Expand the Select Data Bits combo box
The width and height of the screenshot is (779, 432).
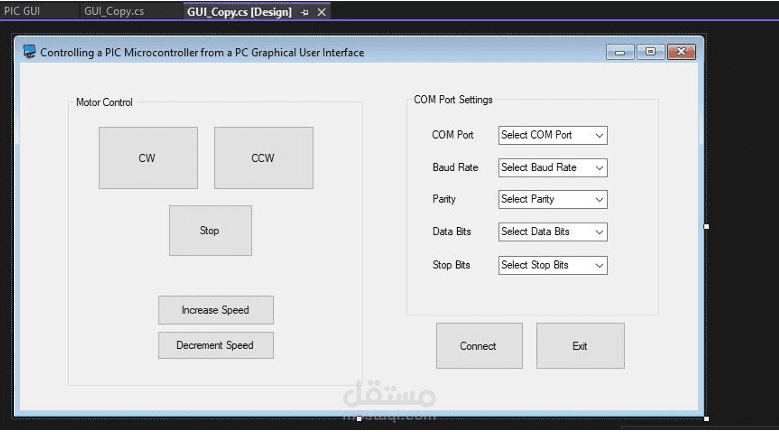(552, 232)
